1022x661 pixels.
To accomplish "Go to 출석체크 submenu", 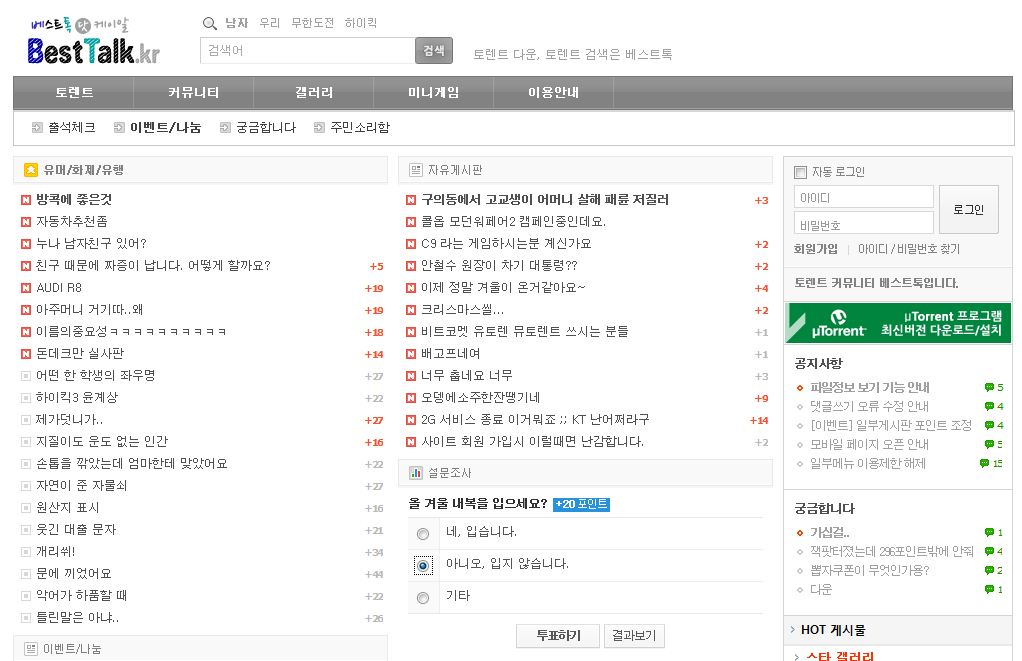I will [72, 128].
